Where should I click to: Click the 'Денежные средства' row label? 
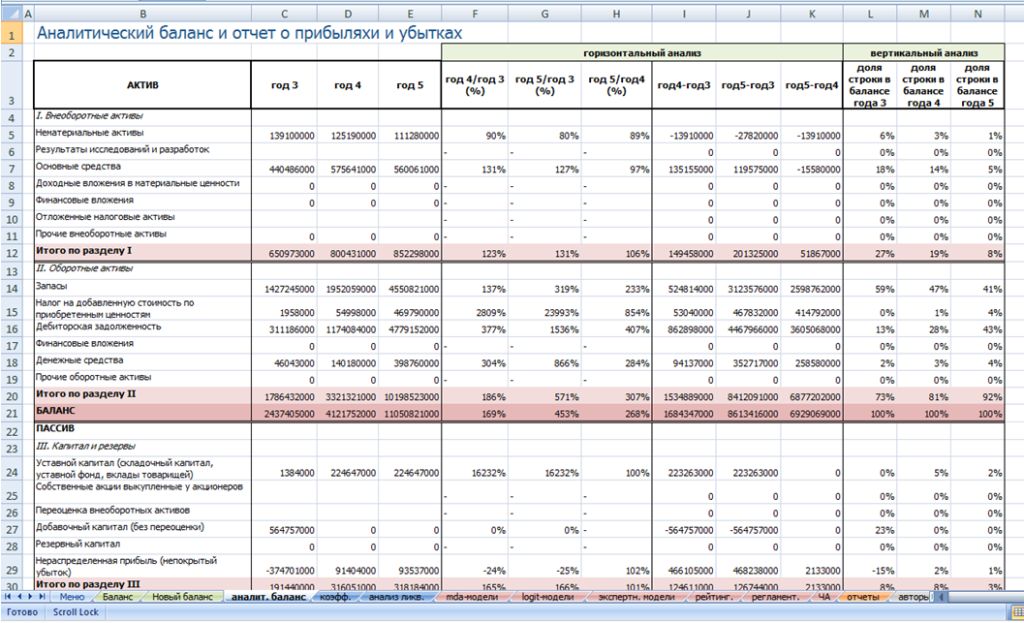pos(79,360)
